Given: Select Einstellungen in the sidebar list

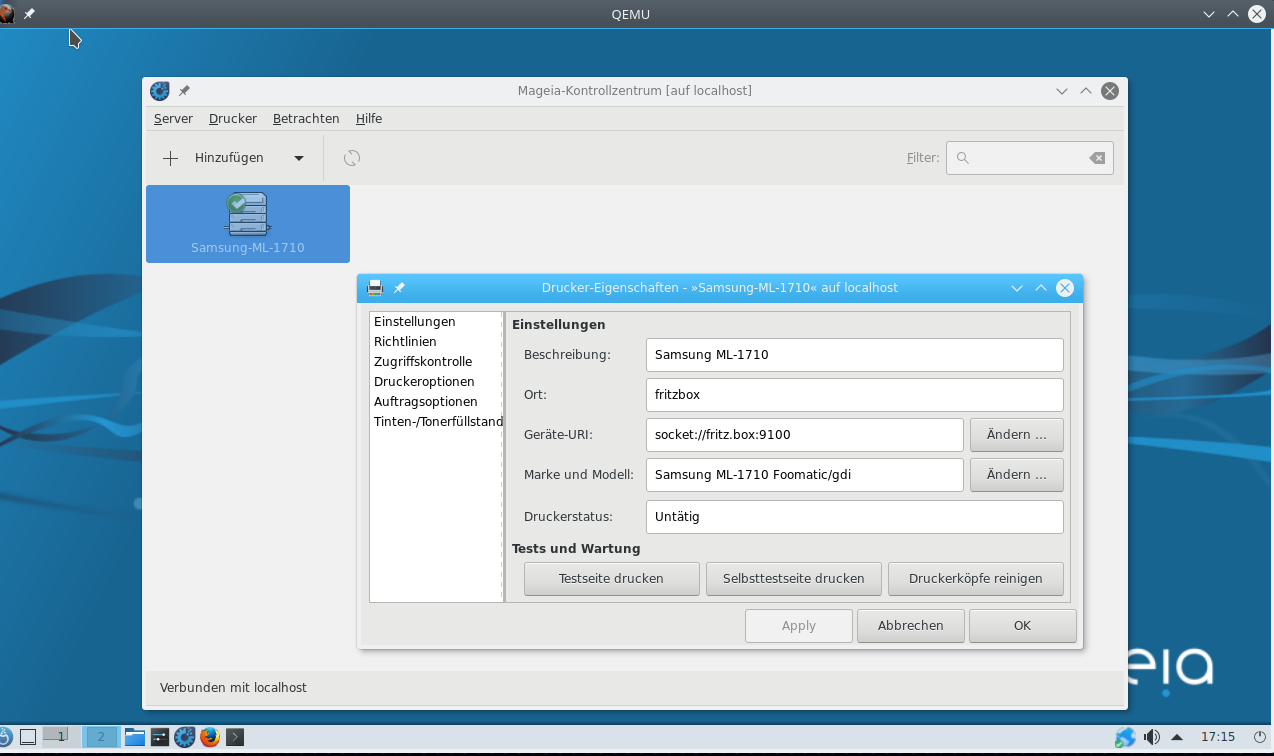Looking at the screenshot, I should click(x=436, y=322).
